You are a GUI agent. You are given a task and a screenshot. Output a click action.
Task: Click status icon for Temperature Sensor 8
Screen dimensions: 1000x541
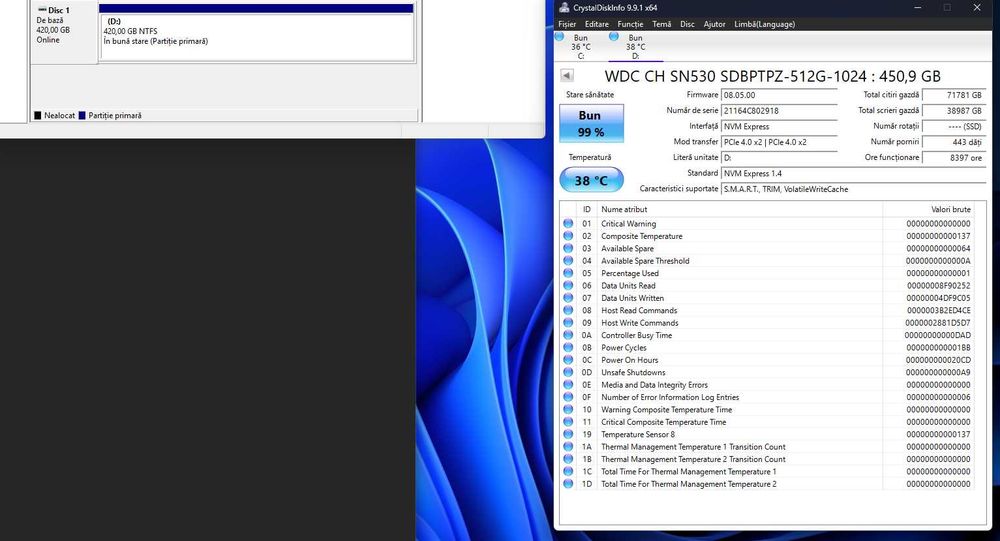coord(568,434)
